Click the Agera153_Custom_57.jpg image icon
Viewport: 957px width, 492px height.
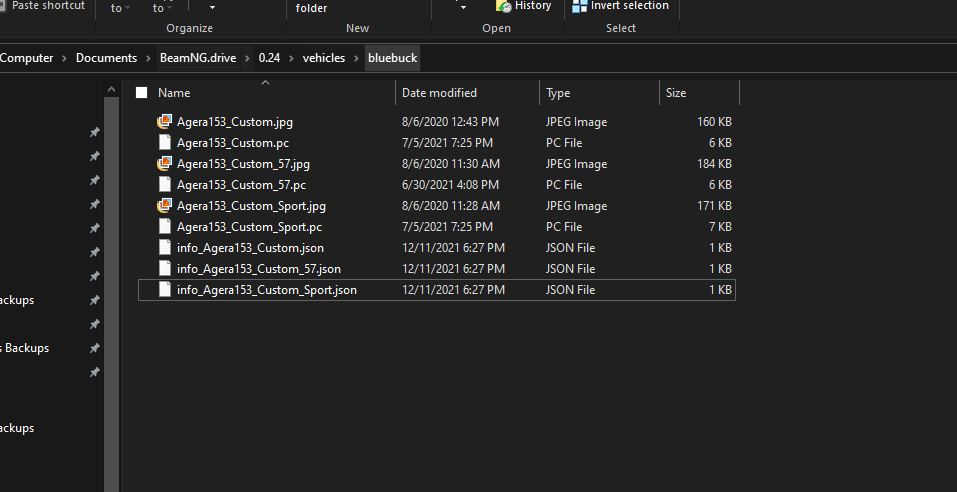pyautogui.click(x=164, y=164)
